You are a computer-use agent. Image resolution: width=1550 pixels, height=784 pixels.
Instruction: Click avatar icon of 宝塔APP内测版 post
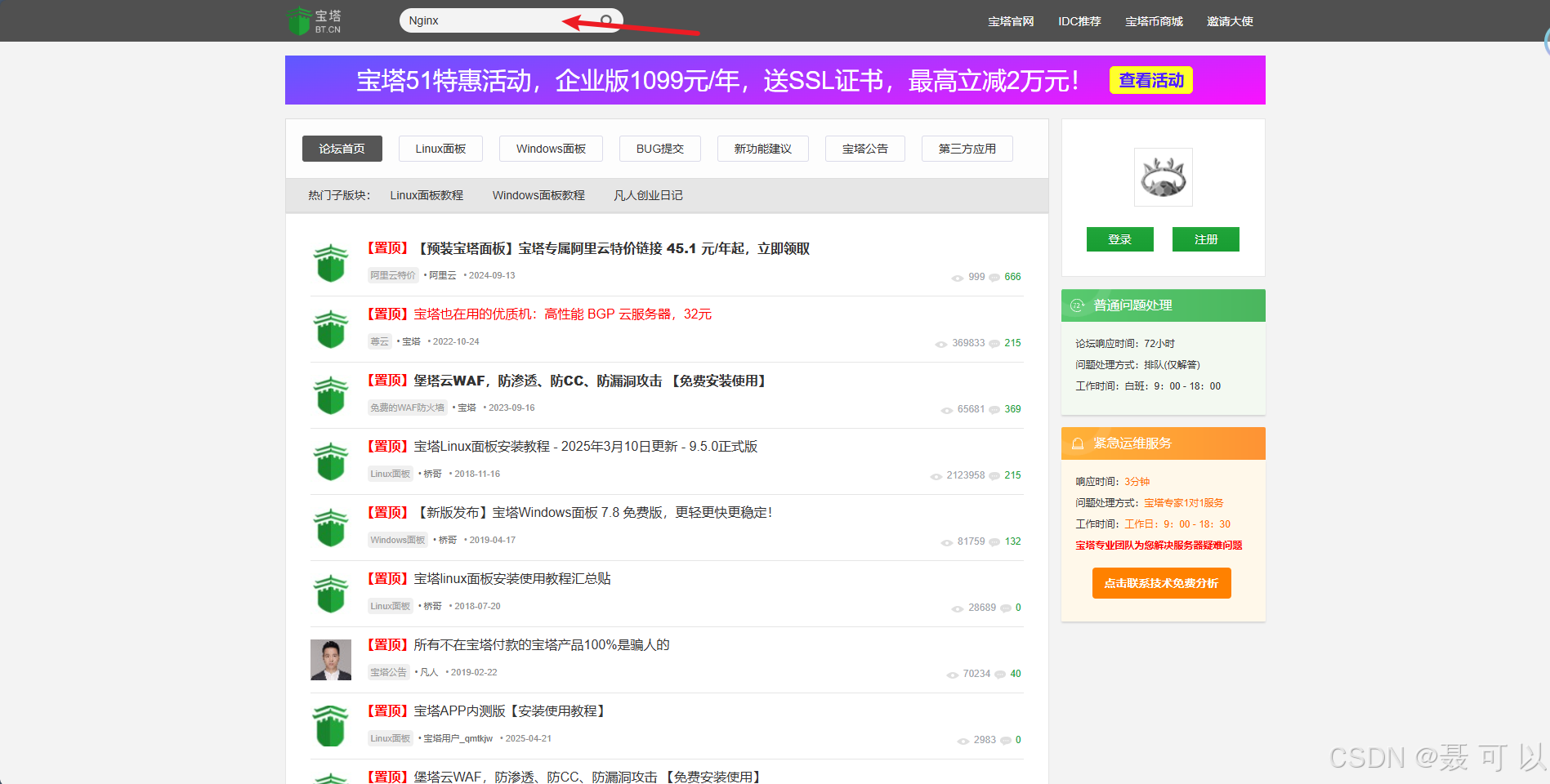click(x=331, y=726)
